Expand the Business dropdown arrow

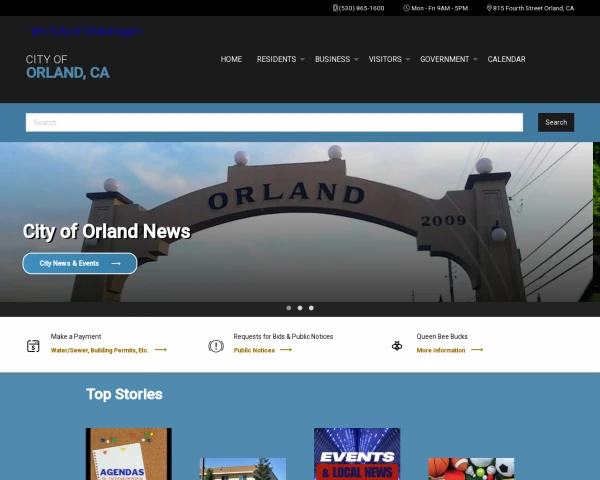[356, 59]
